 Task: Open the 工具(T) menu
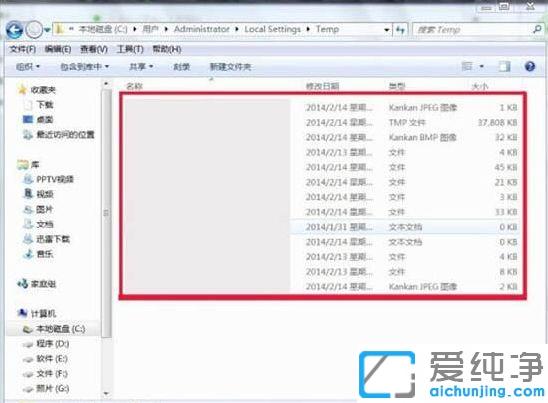click(x=130, y=49)
